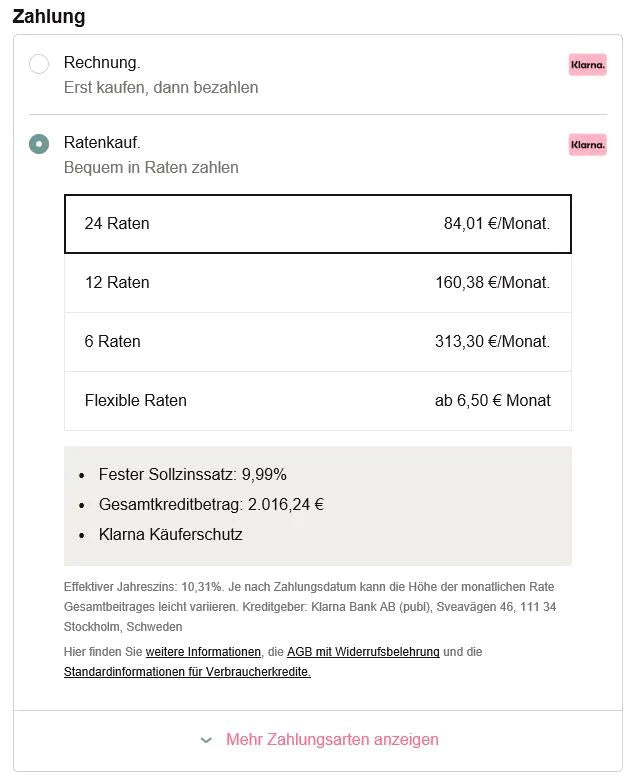Viewport: 629px width, 778px height.
Task: Click the 84,01 €/Monat price
Action: (x=496, y=224)
